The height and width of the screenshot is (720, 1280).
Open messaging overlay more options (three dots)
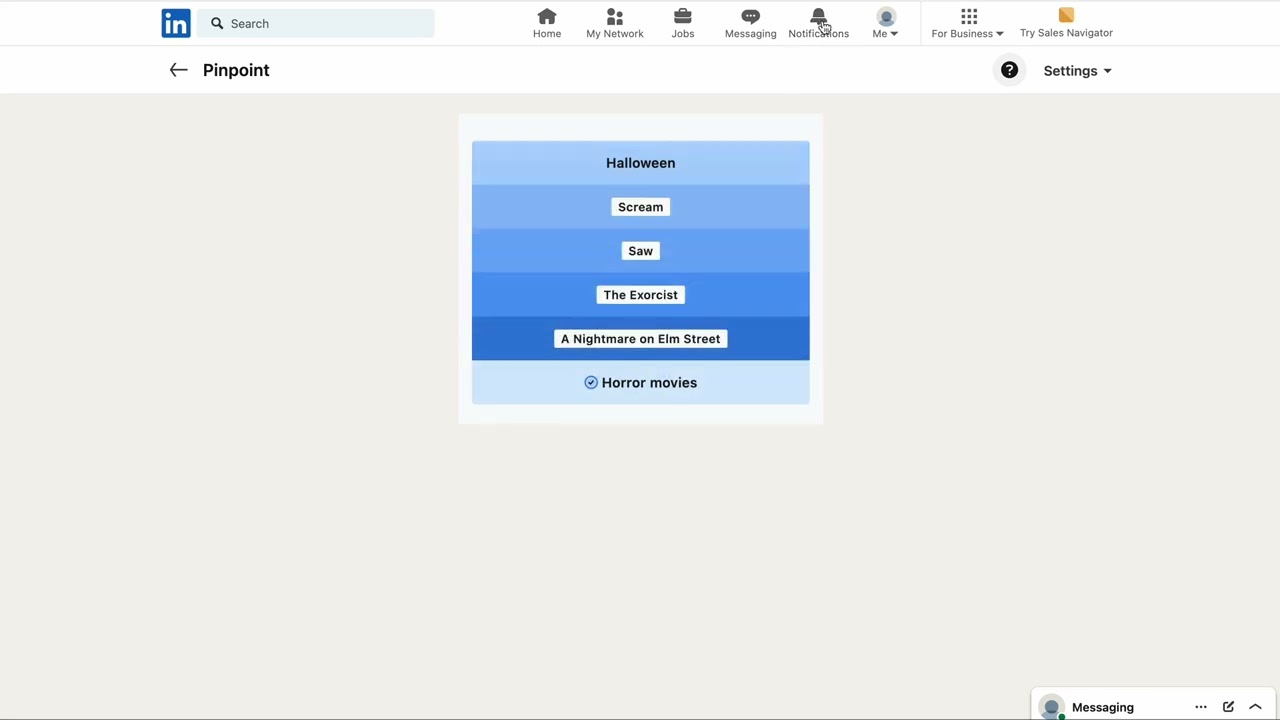coord(1201,707)
